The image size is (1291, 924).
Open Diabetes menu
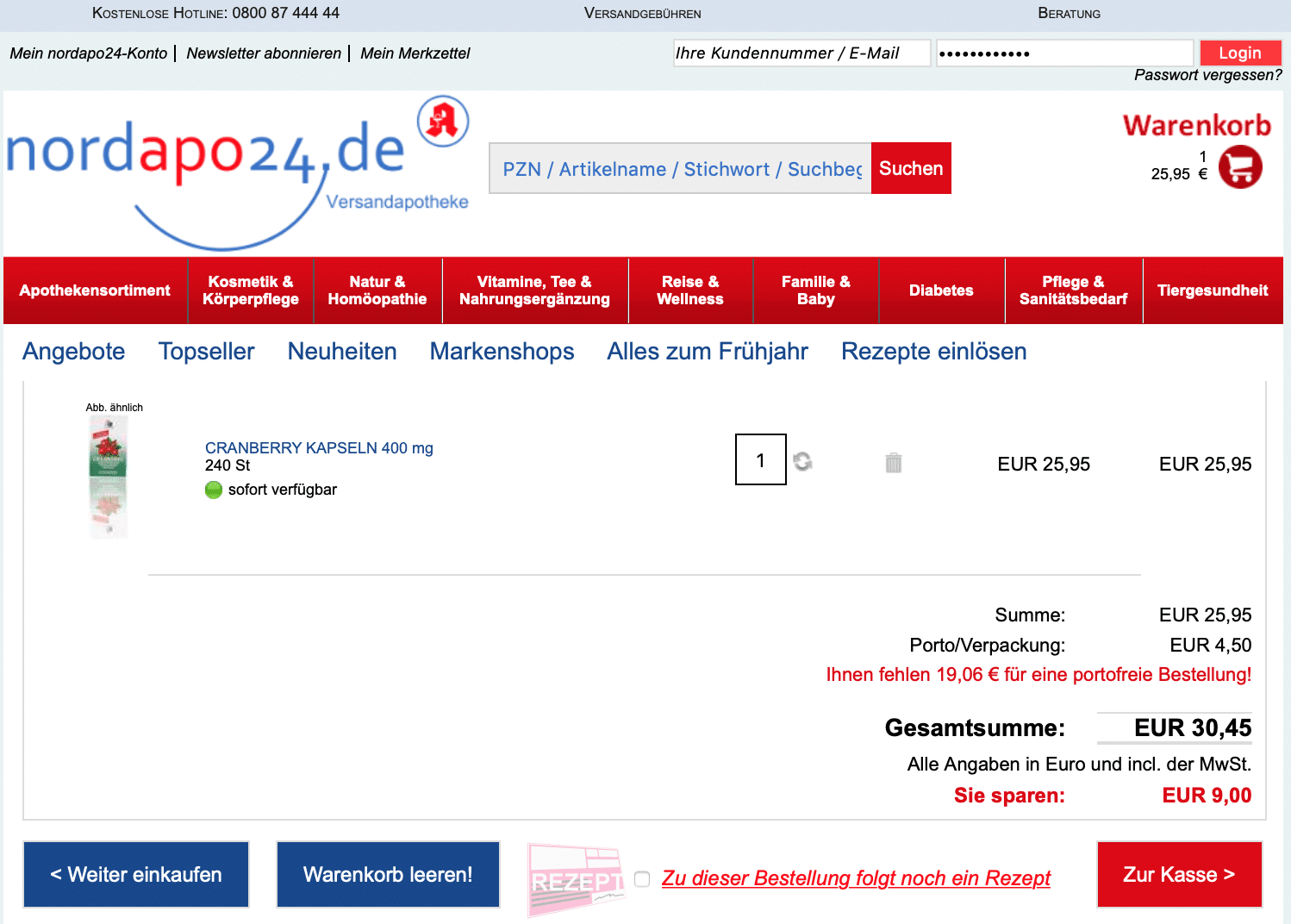(x=941, y=290)
